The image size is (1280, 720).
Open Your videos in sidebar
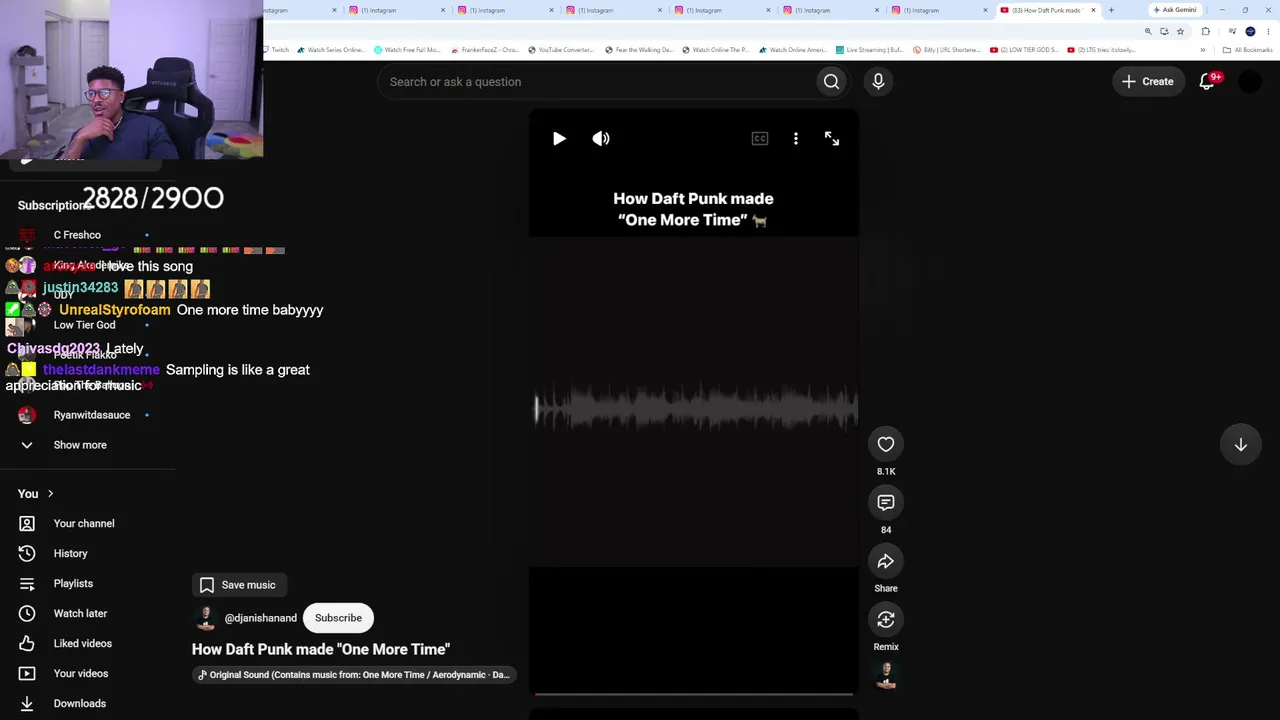(81, 674)
